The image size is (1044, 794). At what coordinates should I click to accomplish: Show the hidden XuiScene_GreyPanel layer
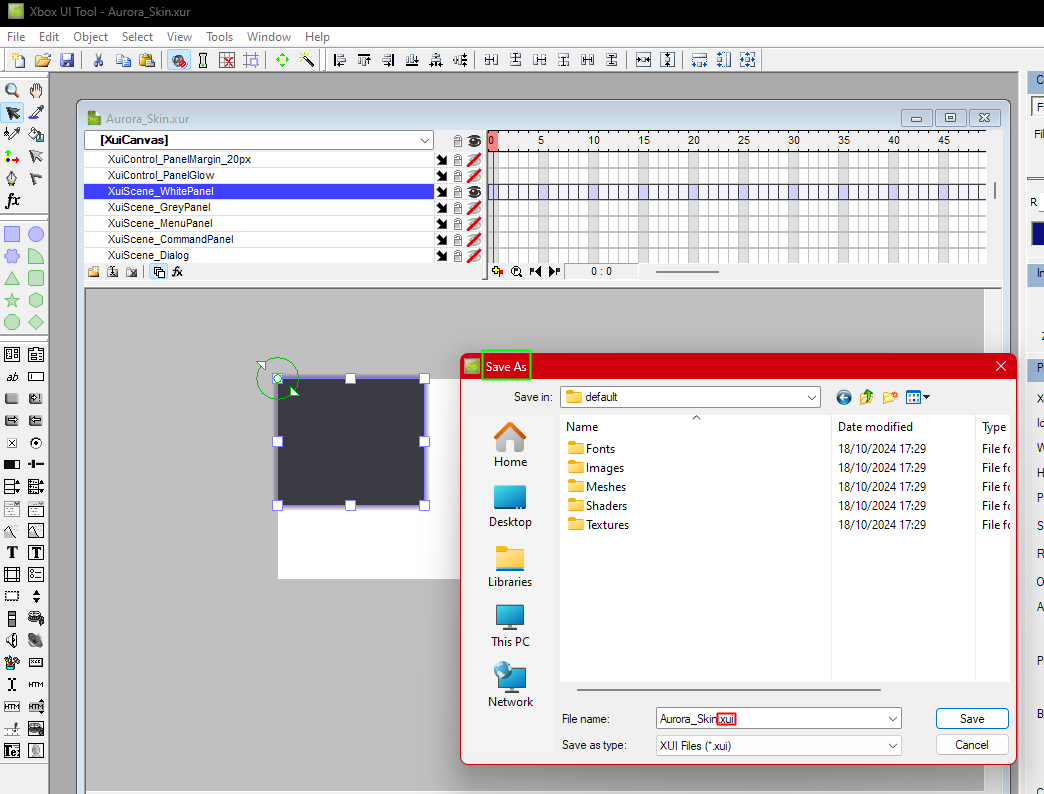[473, 208]
